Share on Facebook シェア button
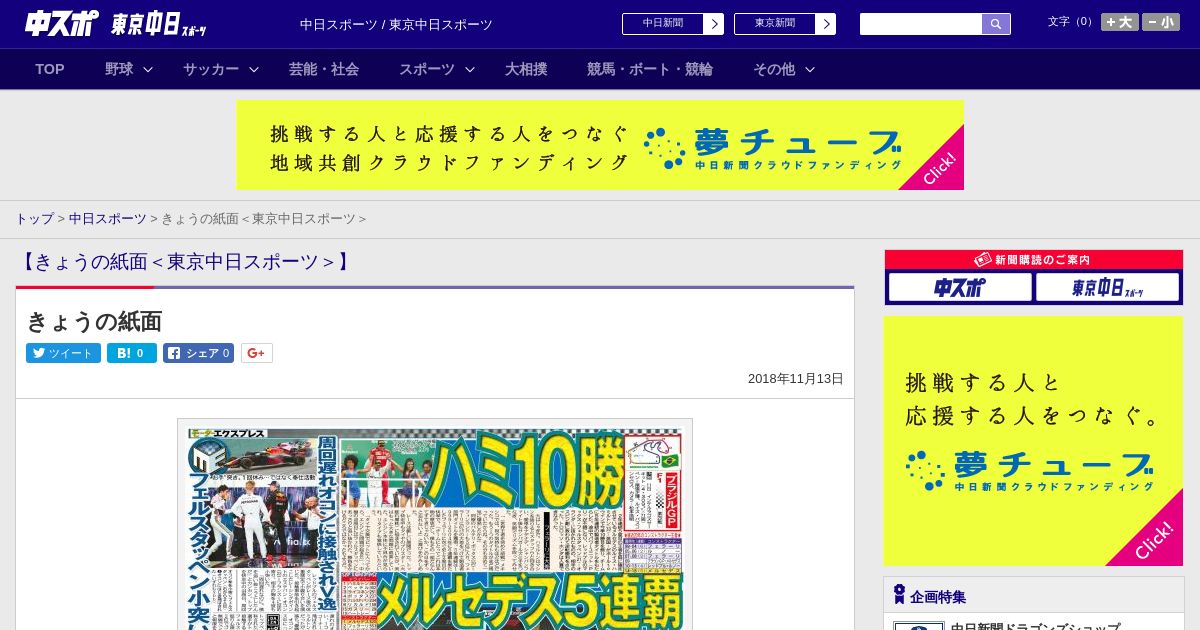Screen dimensions: 1200x630 click(198, 353)
